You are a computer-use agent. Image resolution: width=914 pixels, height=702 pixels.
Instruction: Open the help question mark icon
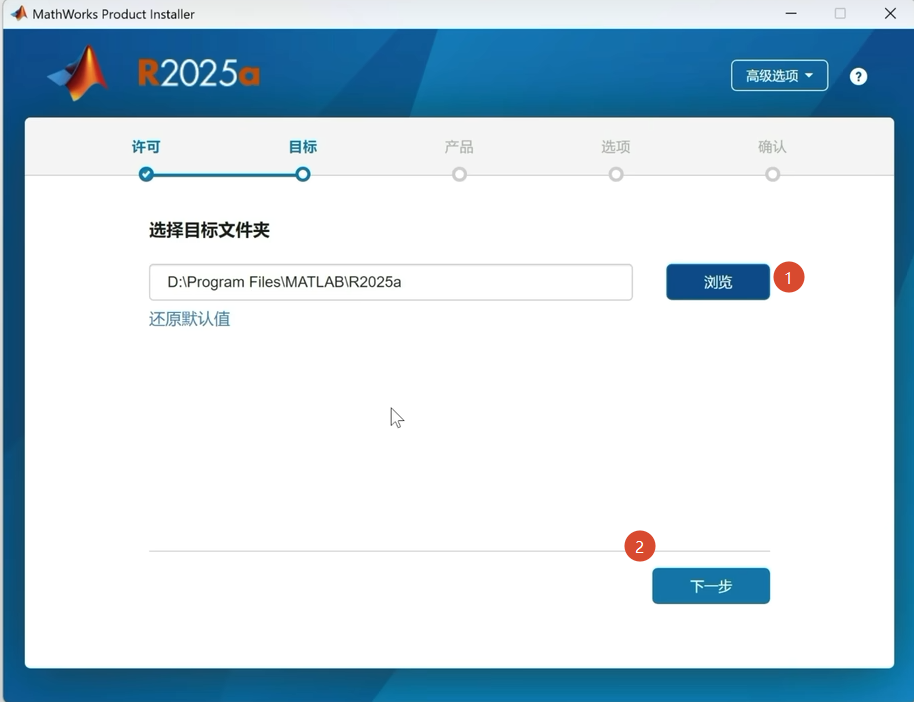[858, 76]
